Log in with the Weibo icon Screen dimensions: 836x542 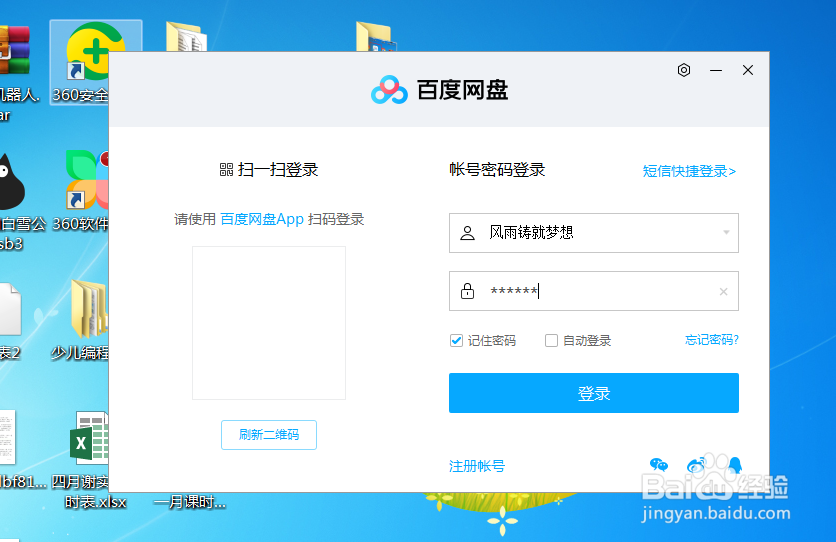click(696, 465)
